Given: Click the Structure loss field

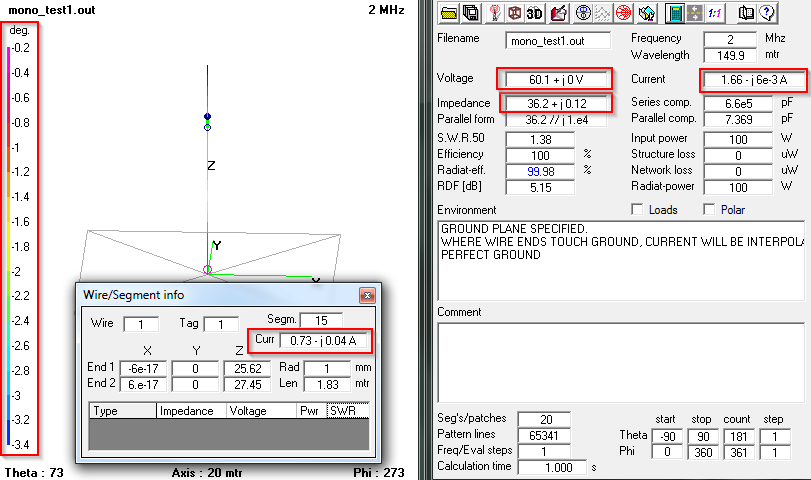Looking at the screenshot, I should (x=738, y=155).
